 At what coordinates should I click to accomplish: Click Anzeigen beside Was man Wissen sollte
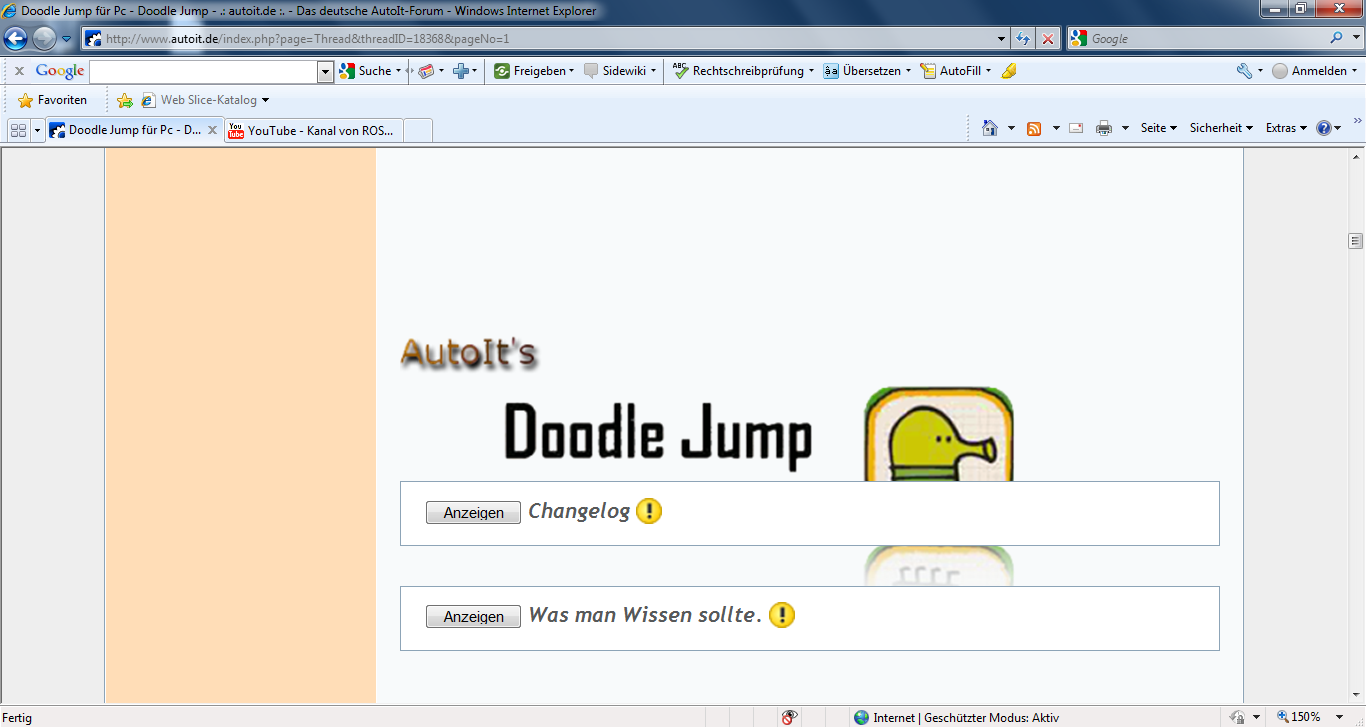pyautogui.click(x=473, y=617)
